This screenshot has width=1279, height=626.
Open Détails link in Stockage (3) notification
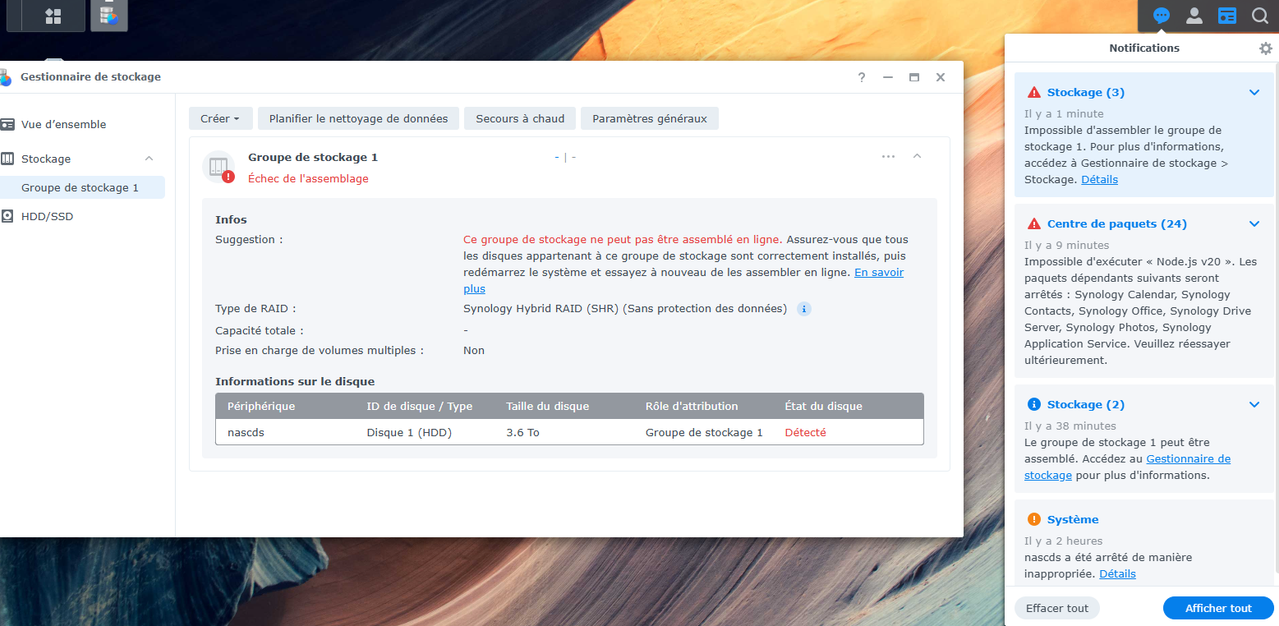point(1099,180)
